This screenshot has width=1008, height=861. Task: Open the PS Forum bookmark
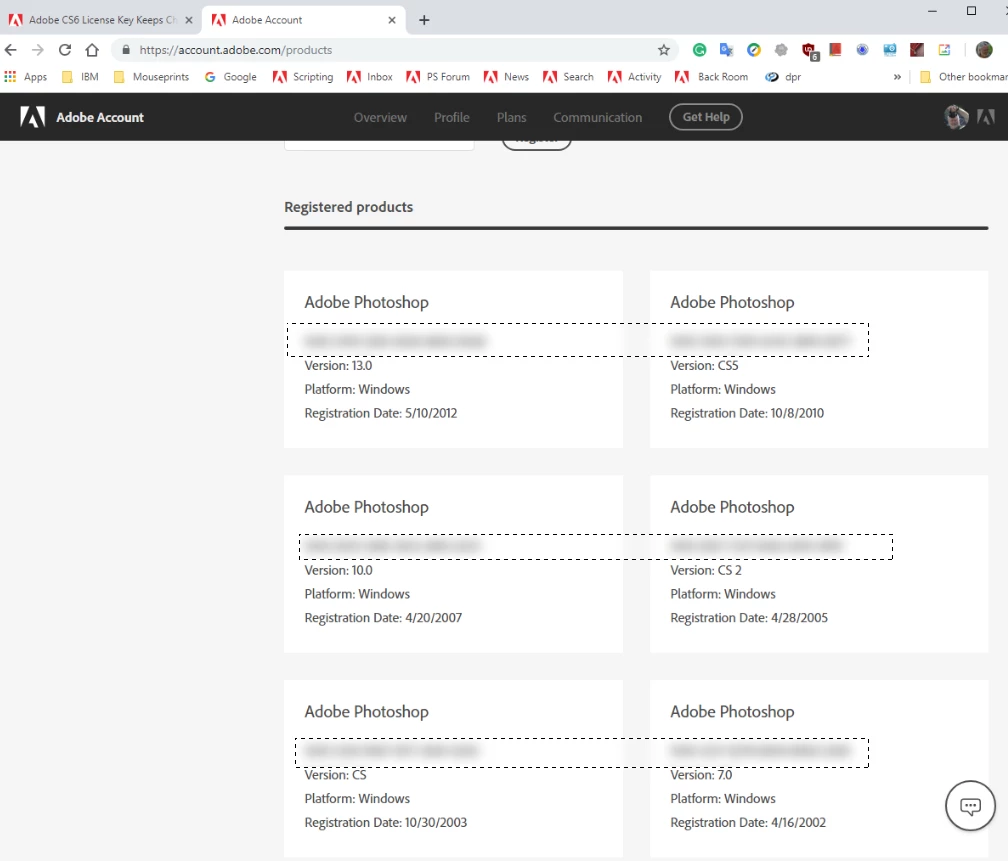[x=438, y=77]
